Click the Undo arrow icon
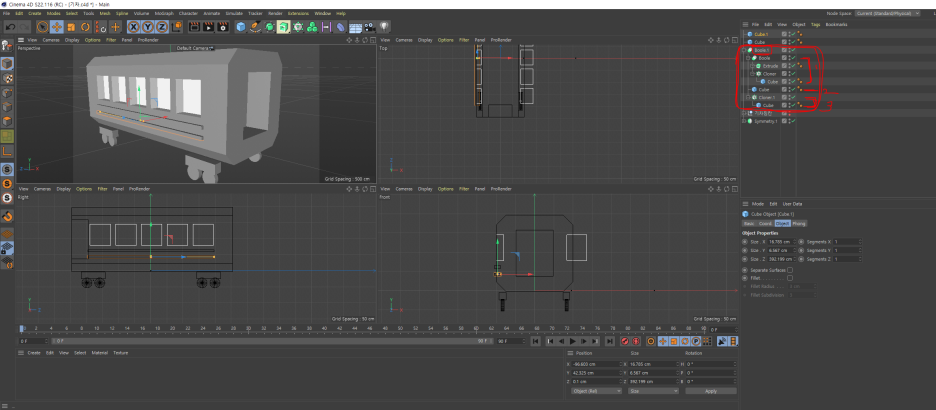The height and width of the screenshot is (410, 936). coord(10,27)
